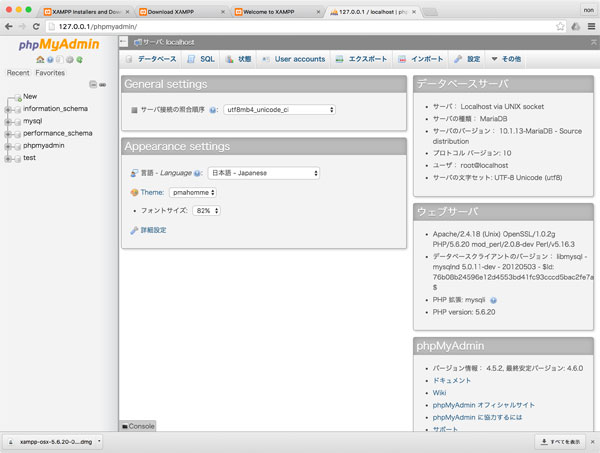The height and width of the screenshot is (453, 600).
Task: Open the データベース tab
Action: pyautogui.click(x=151, y=59)
